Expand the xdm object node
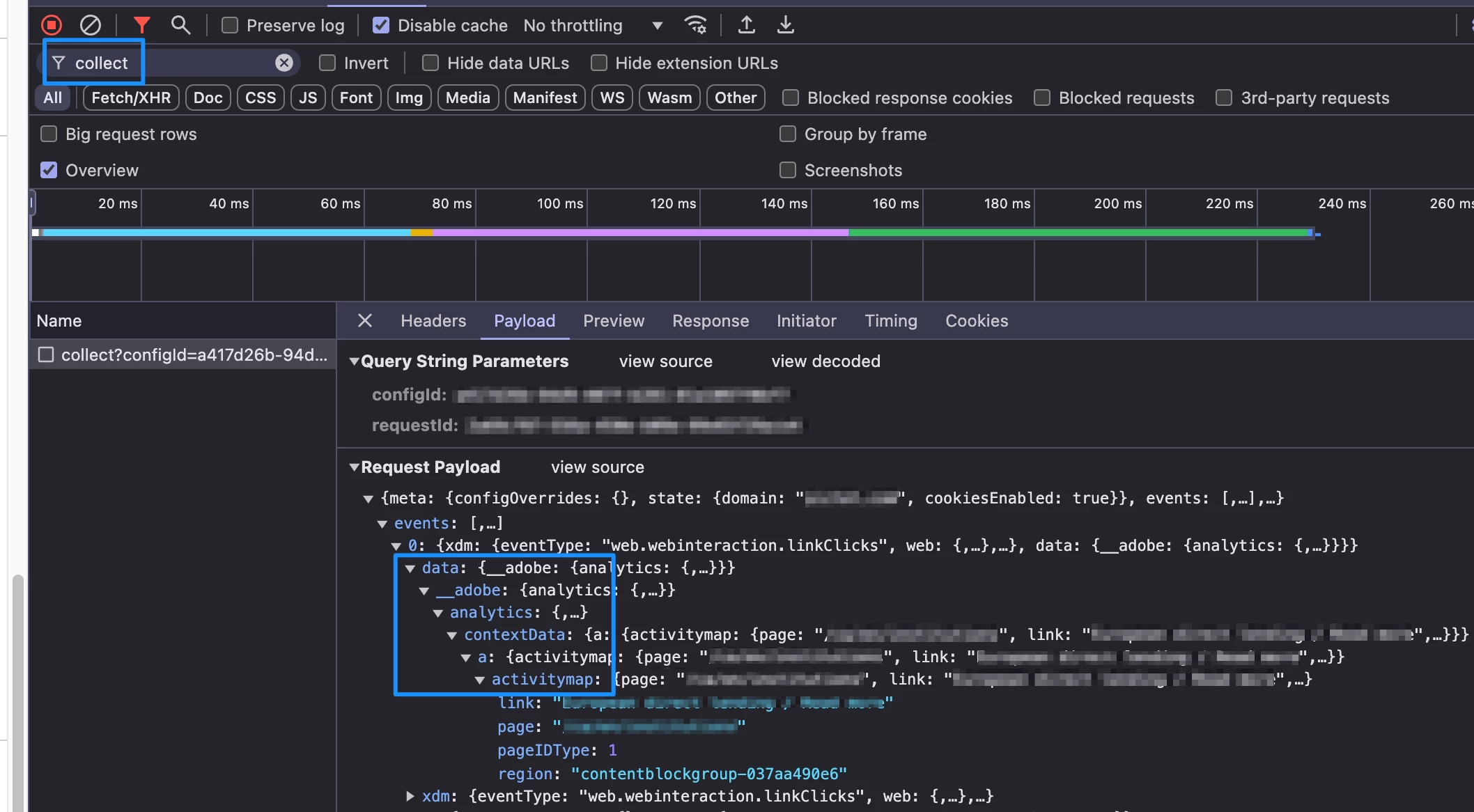Viewport: 1474px width, 812px height. (410, 795)
